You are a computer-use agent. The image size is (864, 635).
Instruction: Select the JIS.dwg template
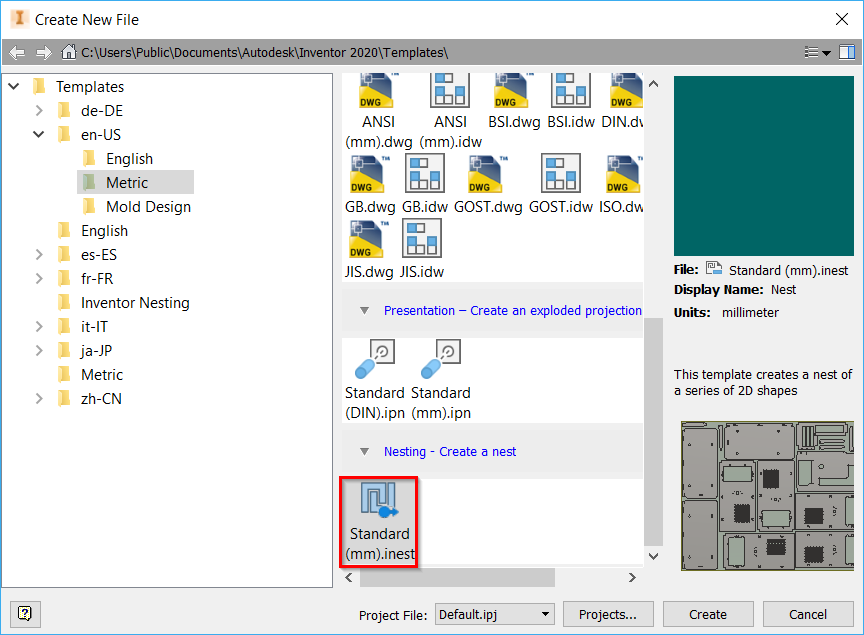pyautogui.click(x=367, y=239)
